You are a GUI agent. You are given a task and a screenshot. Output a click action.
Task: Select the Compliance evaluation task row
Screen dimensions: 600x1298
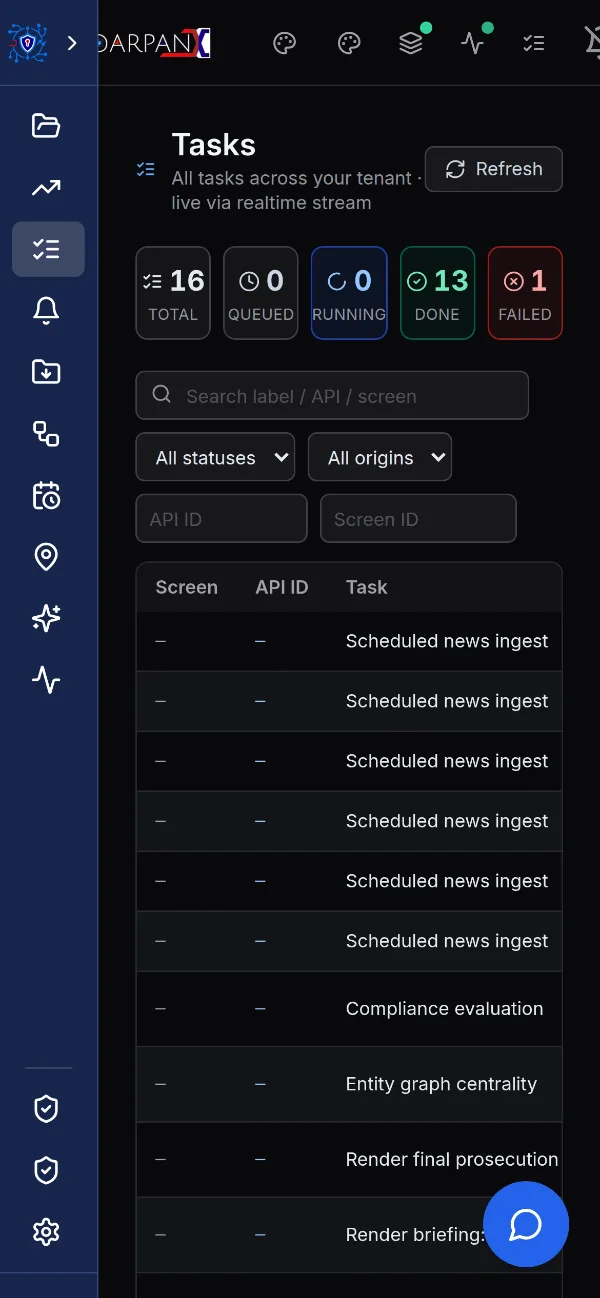349,1009
